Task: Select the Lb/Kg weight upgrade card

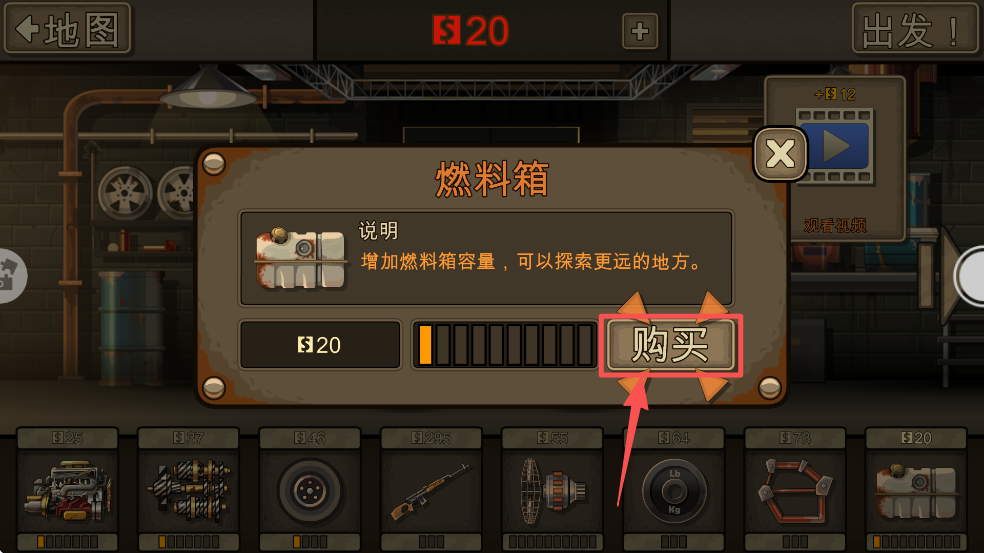Action: pos(674,490)
